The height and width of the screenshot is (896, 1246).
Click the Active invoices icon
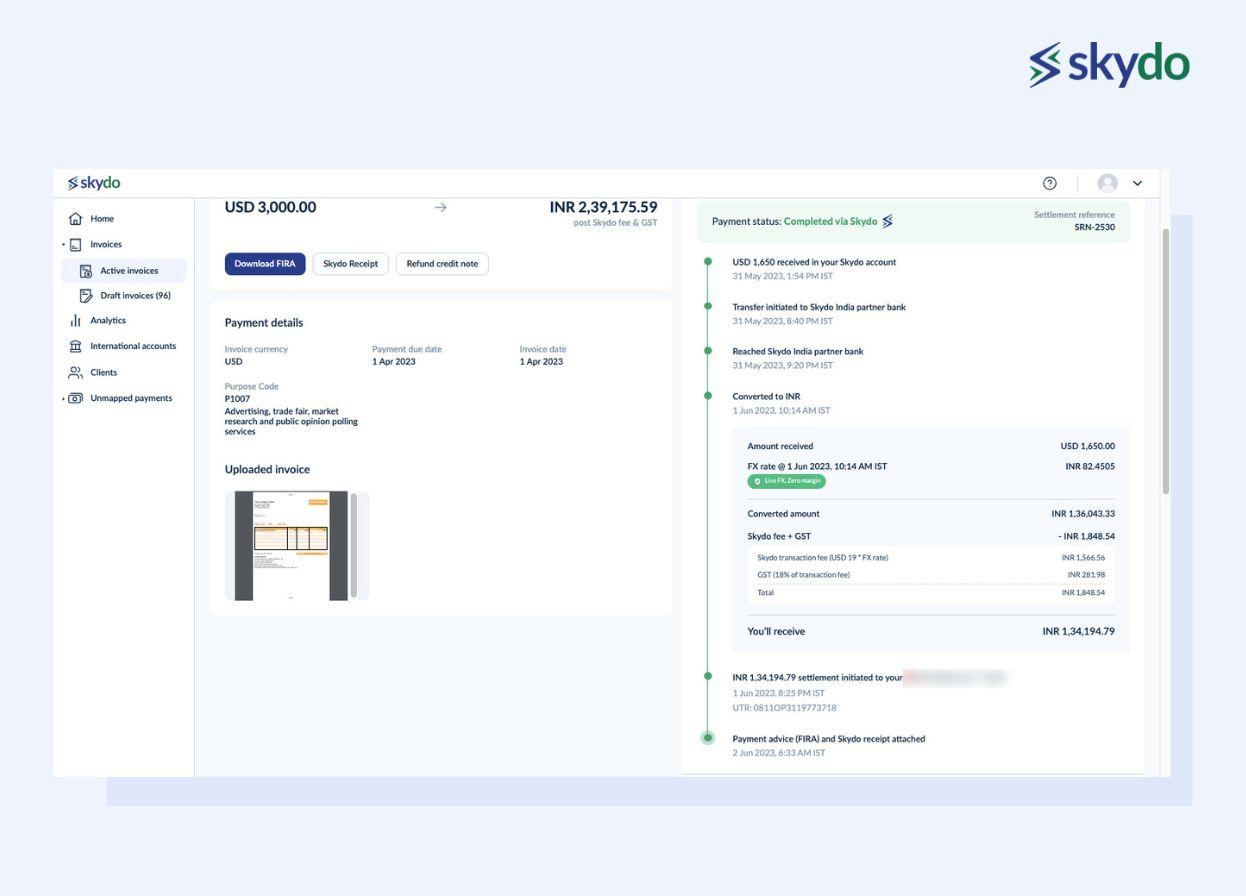point(85,271)
